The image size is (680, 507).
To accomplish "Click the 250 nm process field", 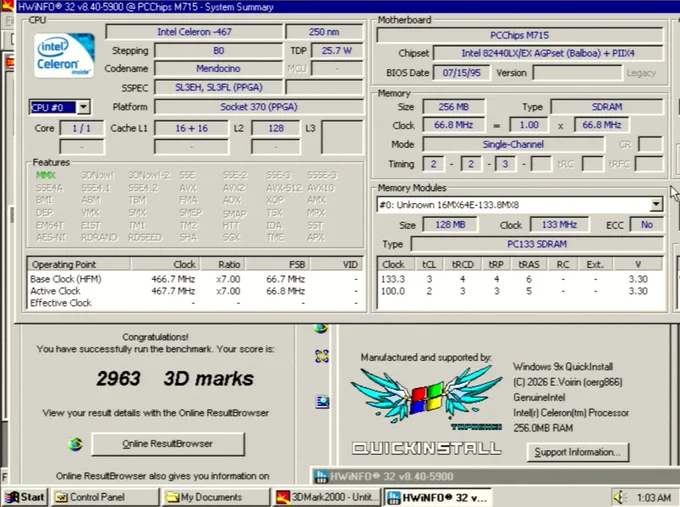I will (x=324, y=32).
